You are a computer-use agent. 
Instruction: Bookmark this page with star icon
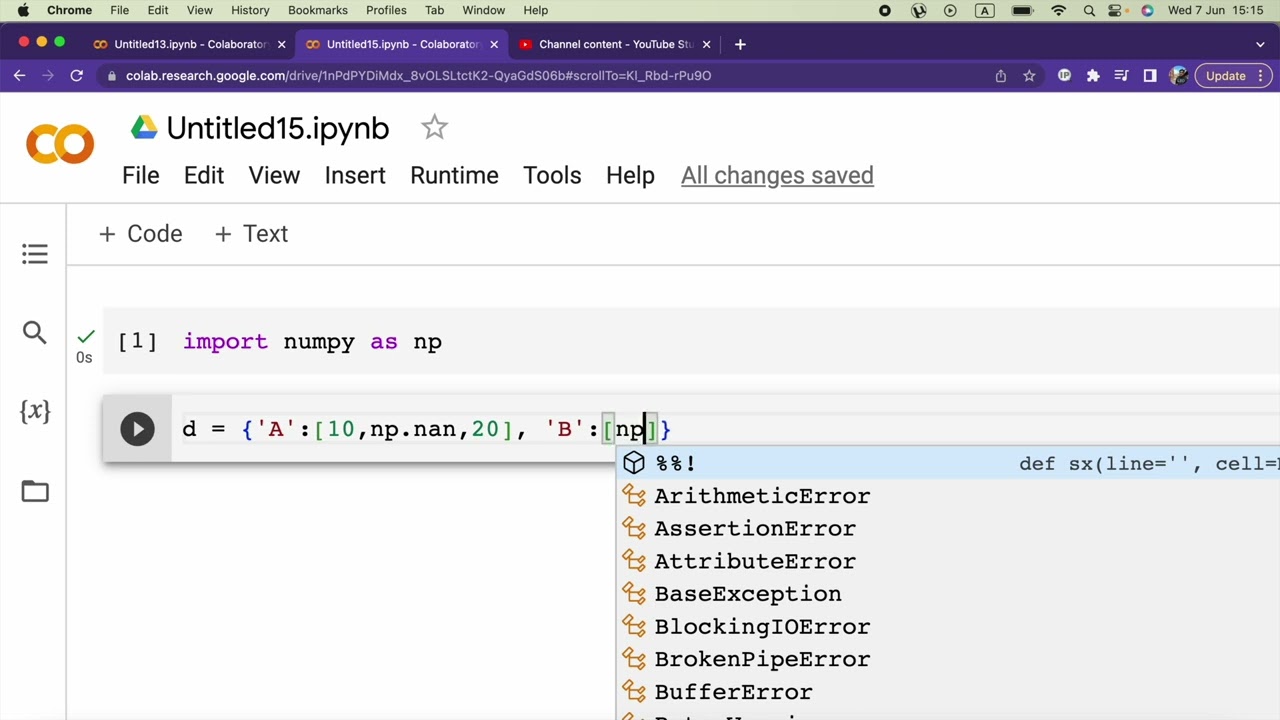1029,76
